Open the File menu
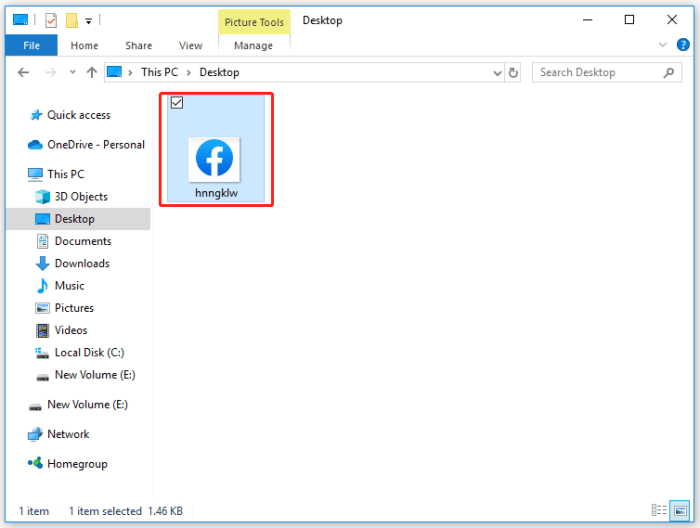This screenshot has width=700, height=528. tap(31, 45)
